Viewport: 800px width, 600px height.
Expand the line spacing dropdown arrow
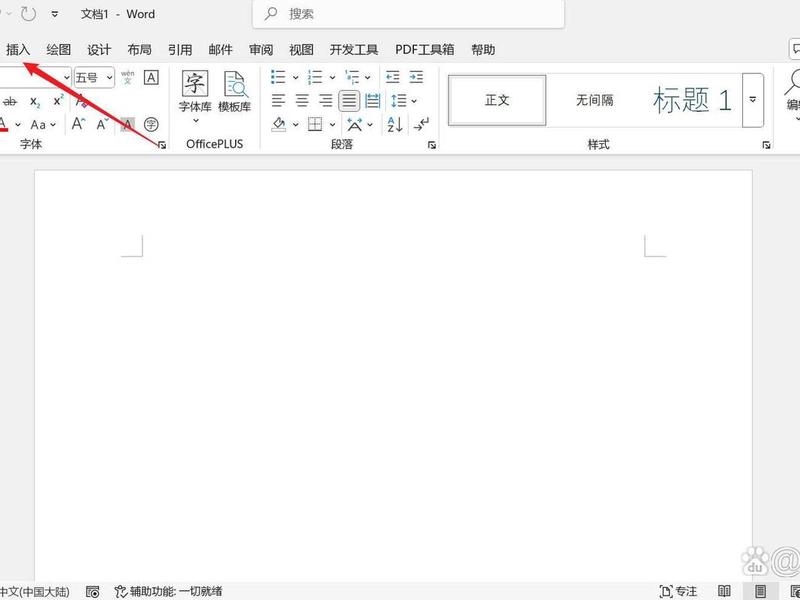(x=414, y=101)
